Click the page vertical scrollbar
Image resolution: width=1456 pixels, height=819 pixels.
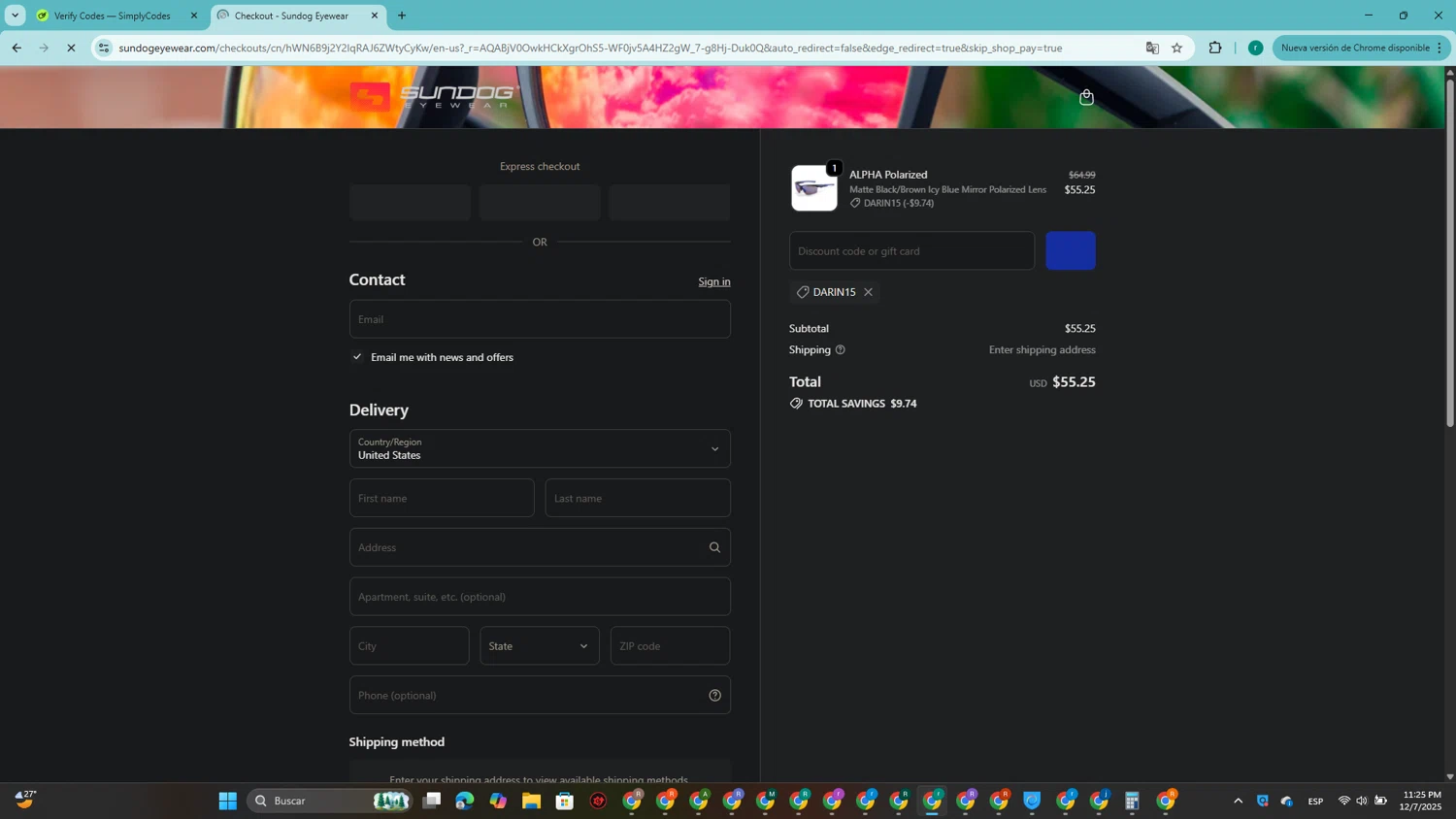pos(1450,252)
